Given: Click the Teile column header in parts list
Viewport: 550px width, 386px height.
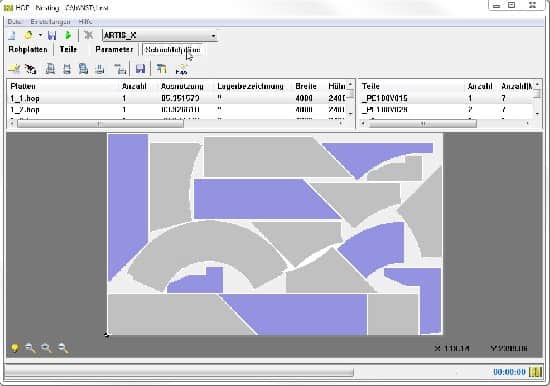Looking at the screenshot, I should [371, 86].
